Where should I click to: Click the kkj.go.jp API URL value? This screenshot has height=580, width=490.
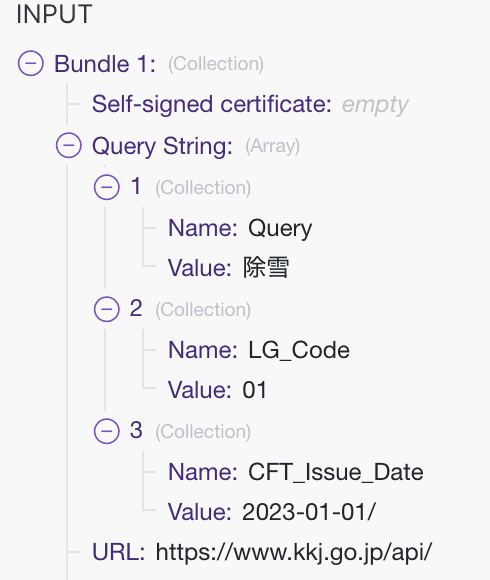(x=294, y=553)
